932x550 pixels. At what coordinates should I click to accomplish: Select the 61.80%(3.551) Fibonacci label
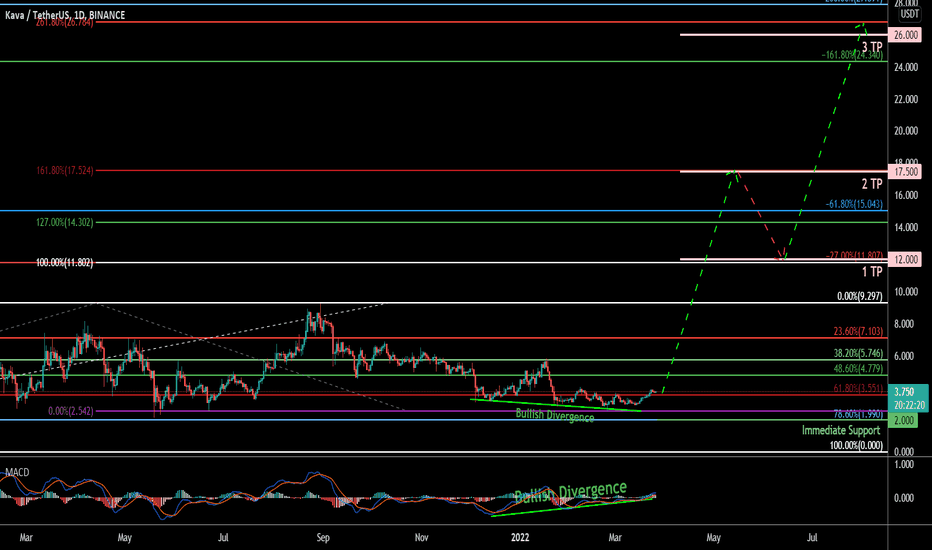coord(858,388)
